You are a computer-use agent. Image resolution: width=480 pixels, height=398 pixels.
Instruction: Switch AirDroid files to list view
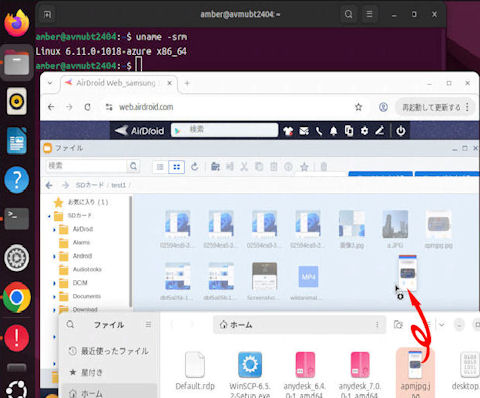(x=160, y=167)
